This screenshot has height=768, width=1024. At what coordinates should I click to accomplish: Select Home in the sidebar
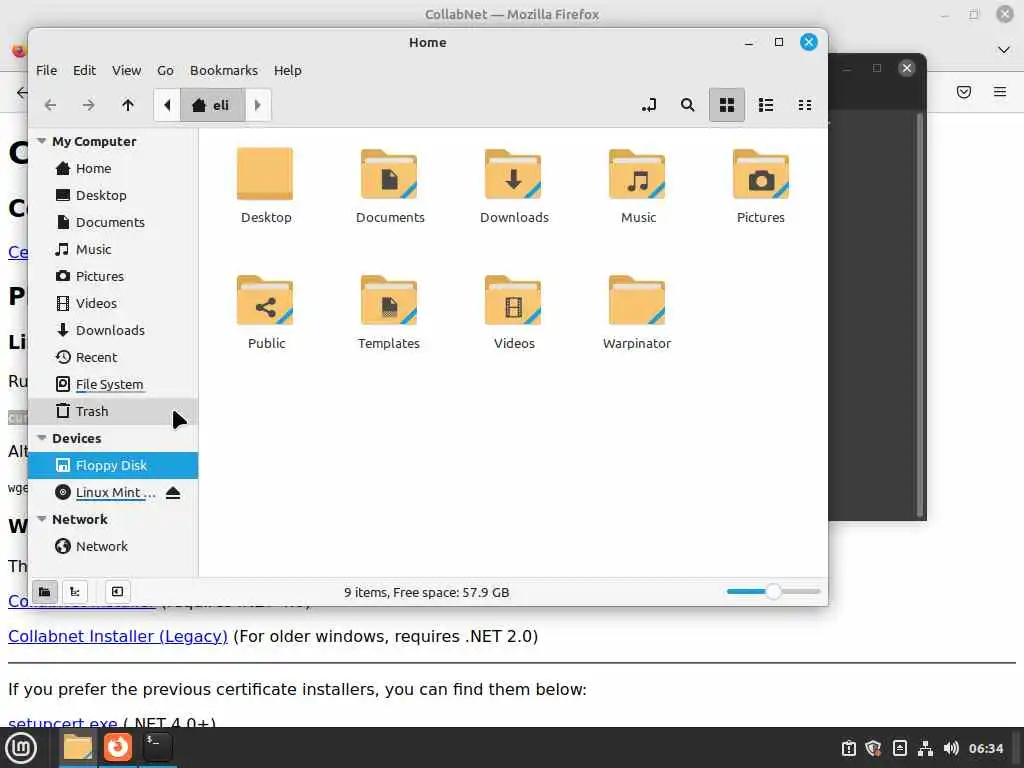[113, 168]
